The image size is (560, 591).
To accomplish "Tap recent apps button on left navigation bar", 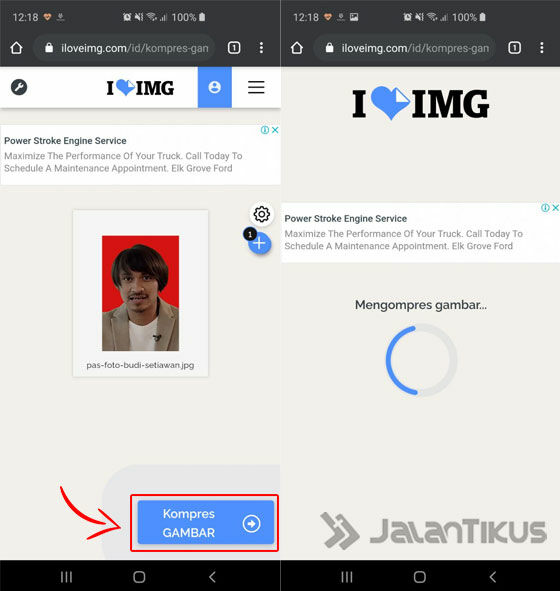I will [66, 577].
